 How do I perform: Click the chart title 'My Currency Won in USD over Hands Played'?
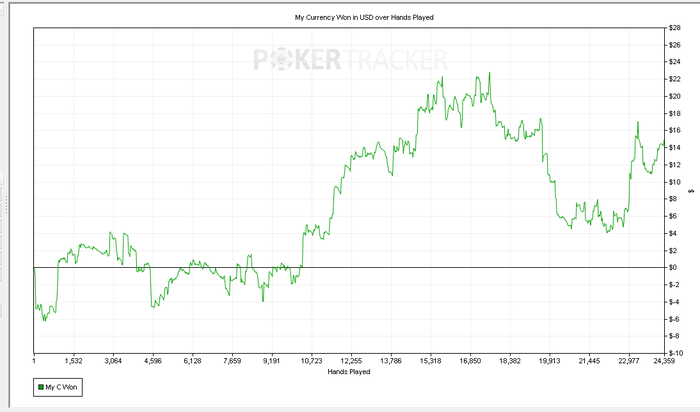pyautogui.click(x=364, y=17)
